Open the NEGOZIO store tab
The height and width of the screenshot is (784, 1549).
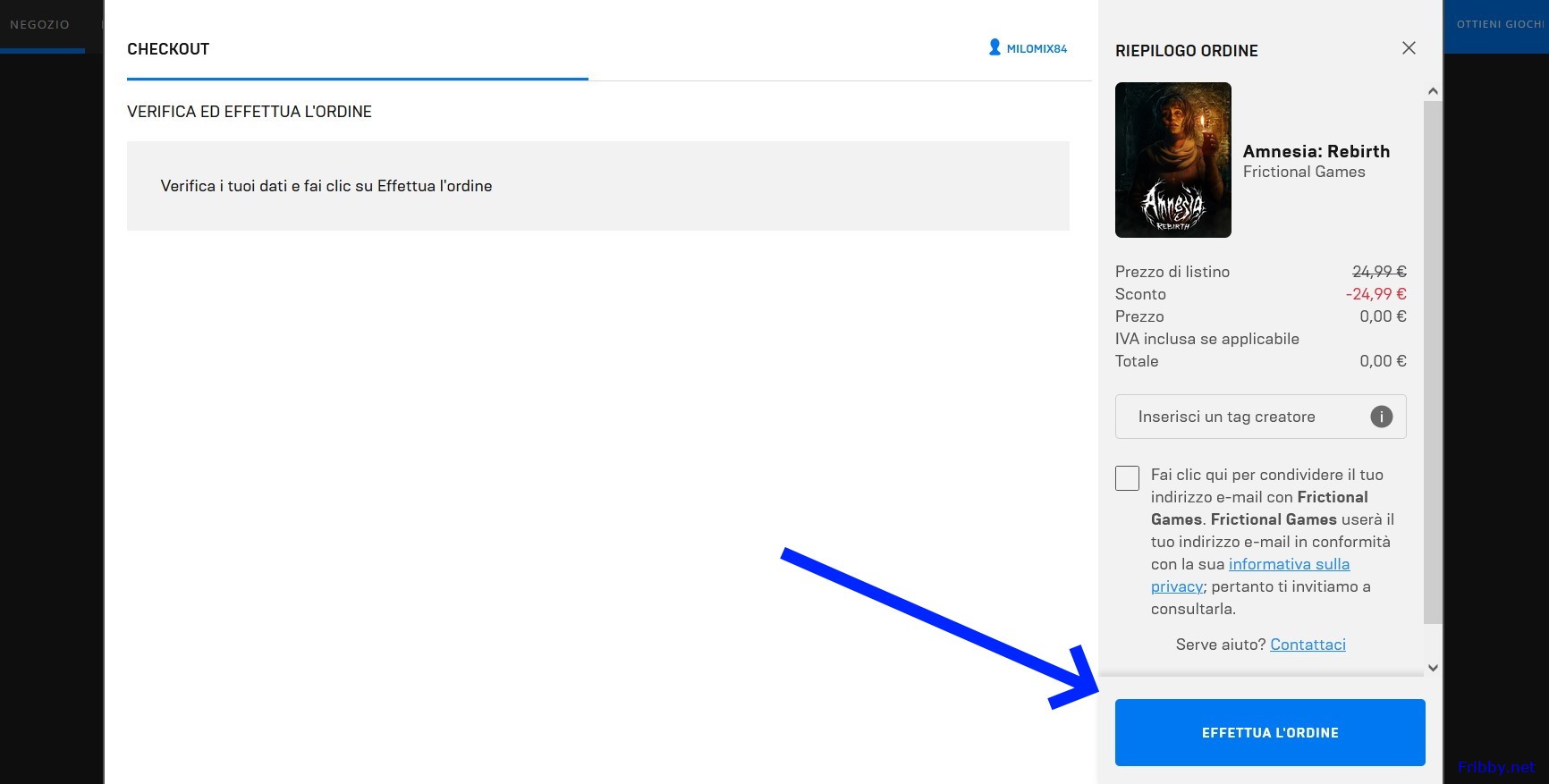[39, 24]
